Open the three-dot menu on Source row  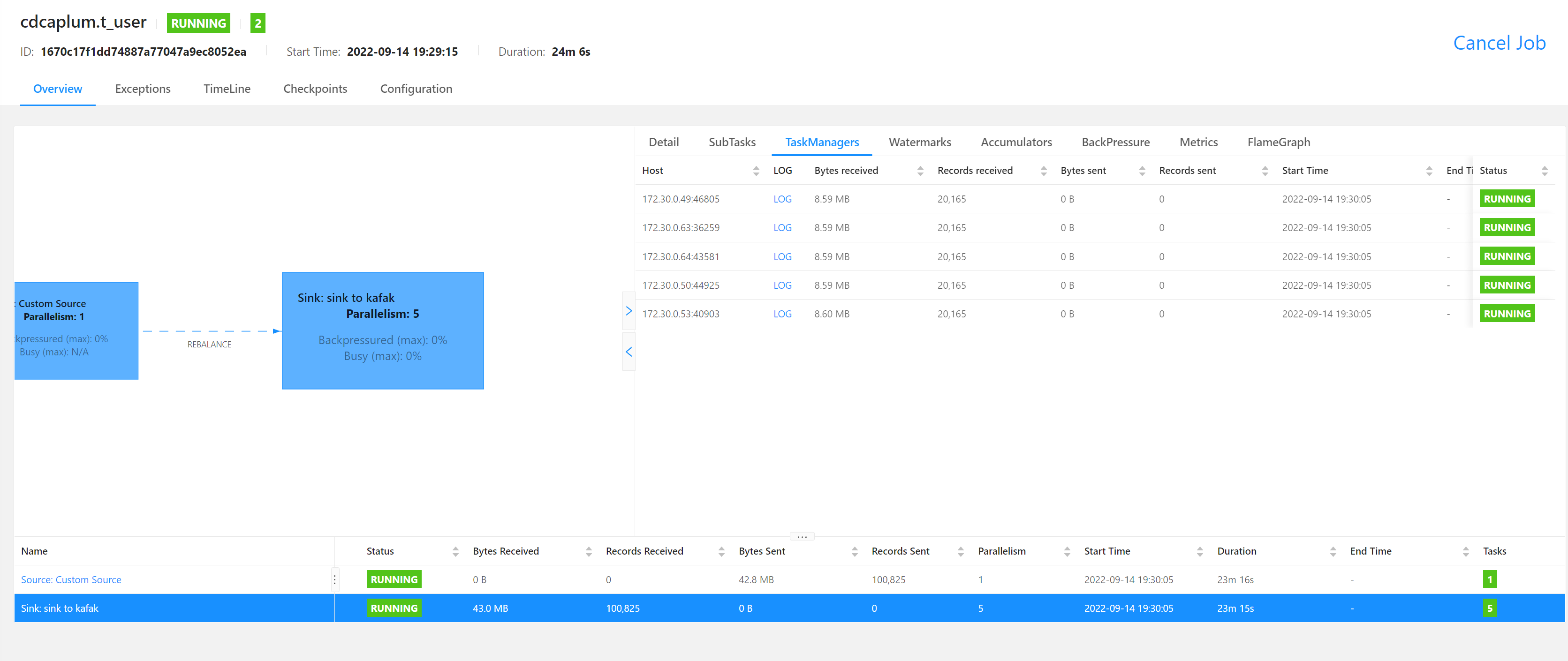pyautogui.click(x=334, y=579)
